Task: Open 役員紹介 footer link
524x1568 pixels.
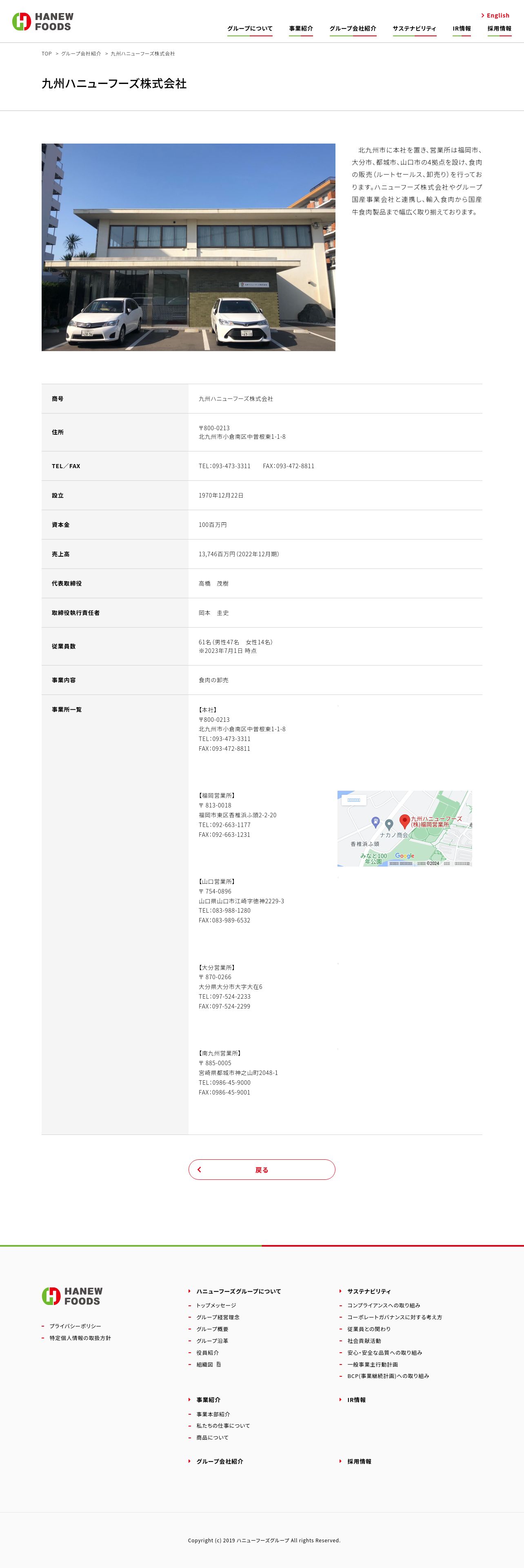Action: 207,1353
